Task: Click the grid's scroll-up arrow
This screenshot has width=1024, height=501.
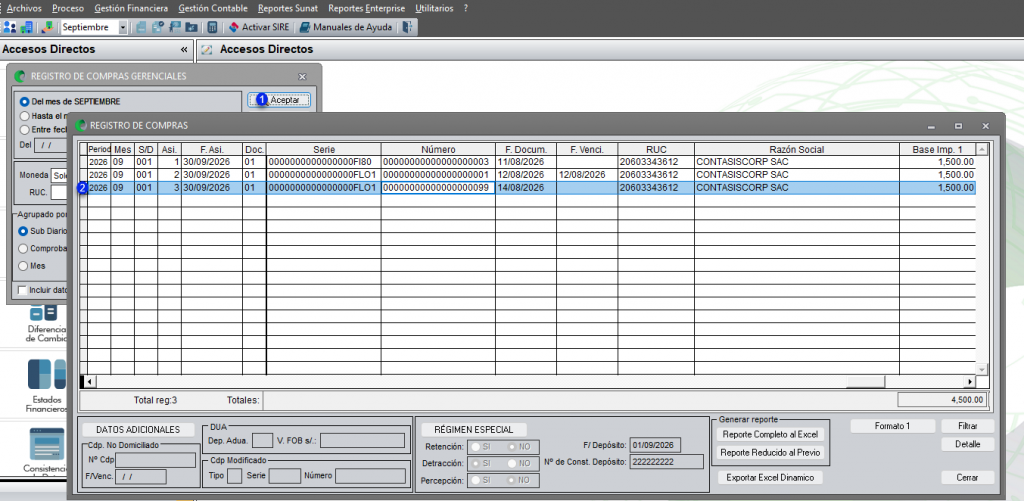Action: point(981,150)
